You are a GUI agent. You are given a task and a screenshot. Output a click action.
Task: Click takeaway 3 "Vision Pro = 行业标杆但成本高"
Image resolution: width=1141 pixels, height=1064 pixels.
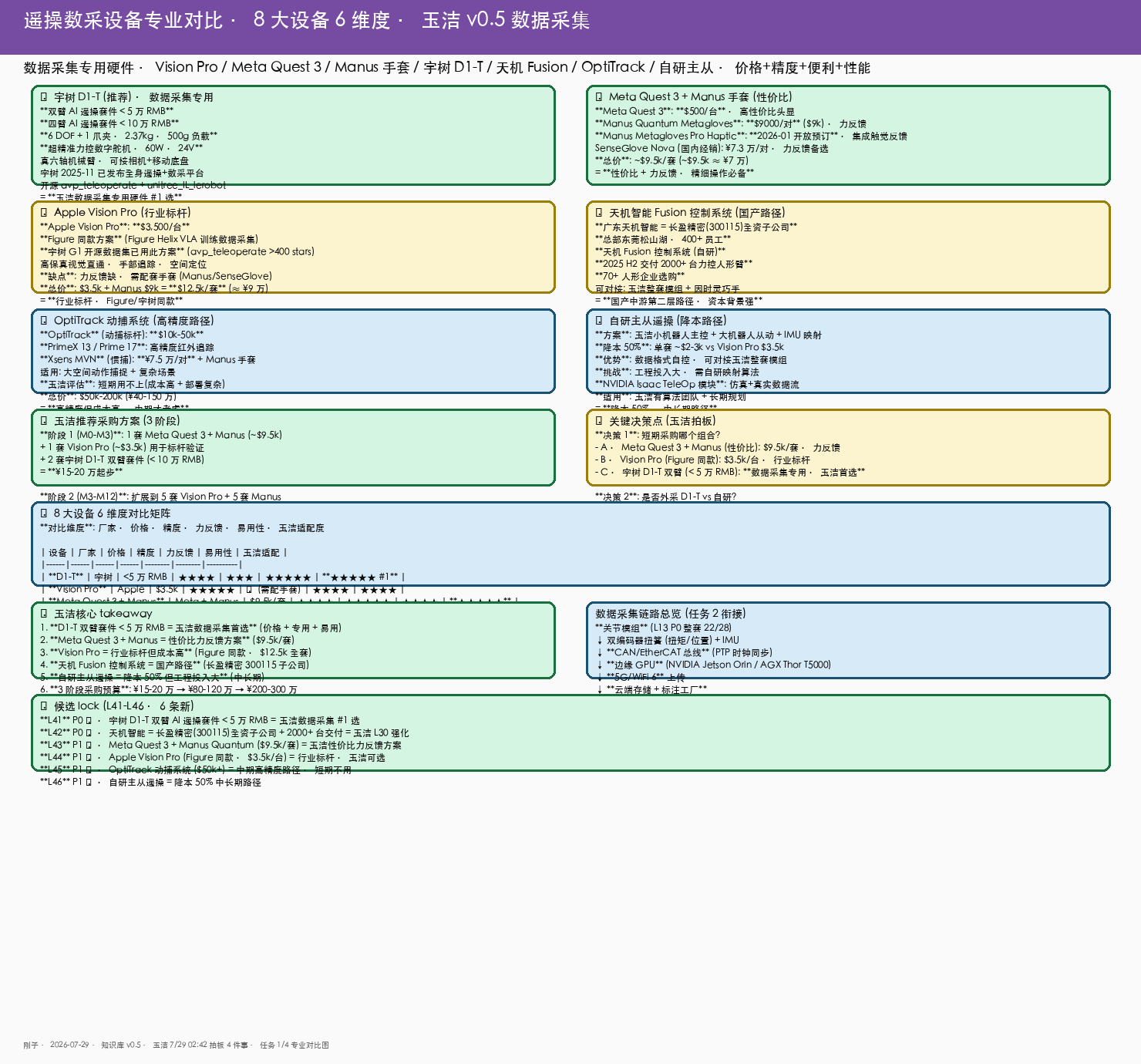pos(176,652)
